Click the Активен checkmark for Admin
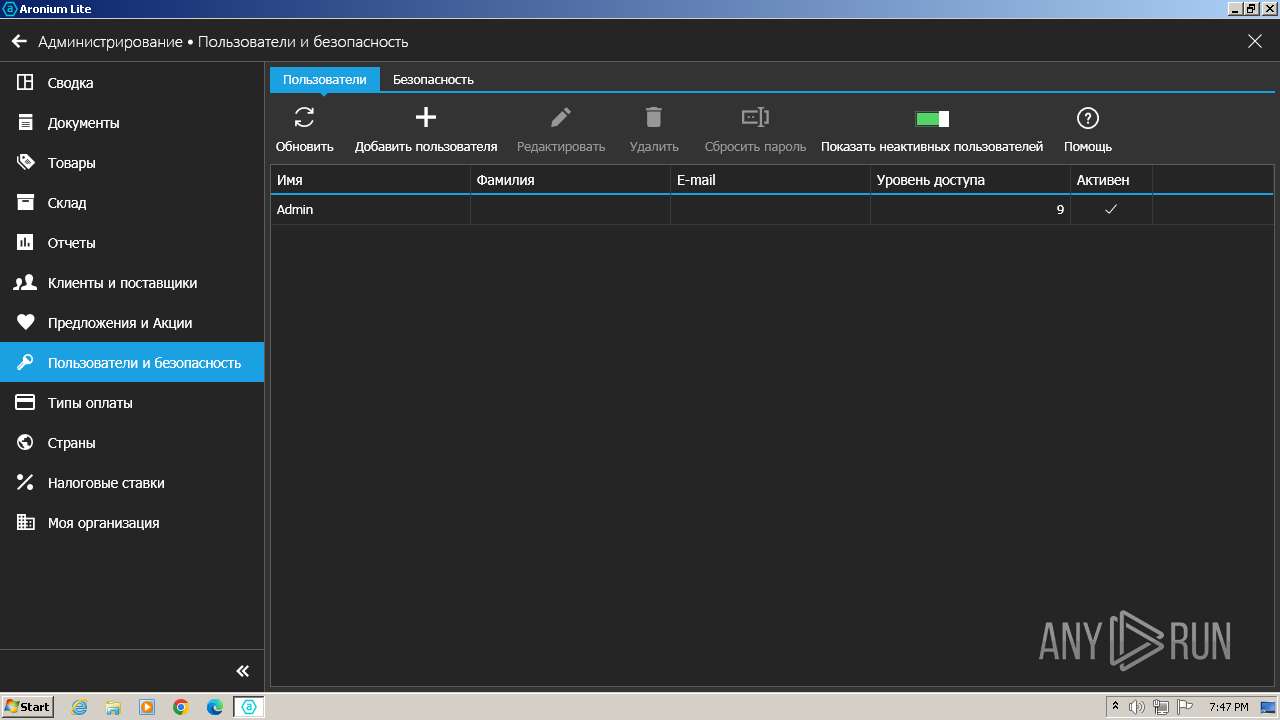This screenshot has width=1280, height=720. click(1111, 210)
